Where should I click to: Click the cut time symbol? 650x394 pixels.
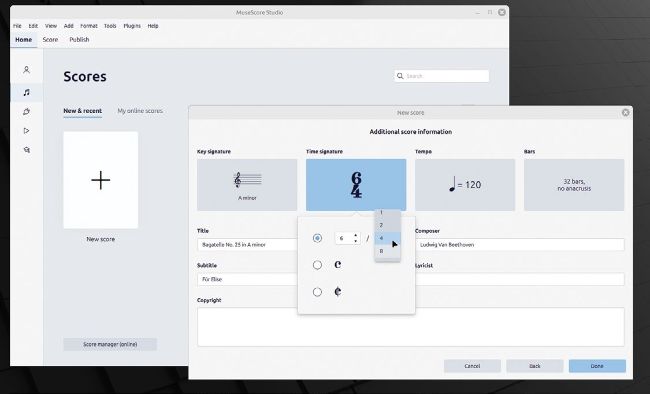point(338,292)
